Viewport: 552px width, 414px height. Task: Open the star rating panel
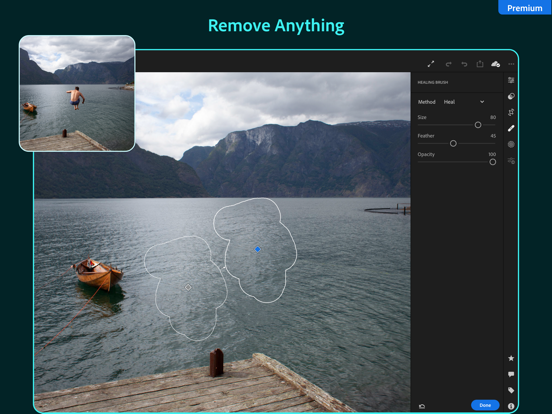(511, 358)
